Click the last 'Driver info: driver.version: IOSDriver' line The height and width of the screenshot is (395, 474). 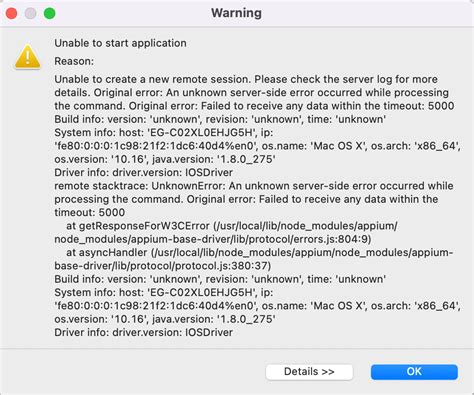(x=143, y=333)
